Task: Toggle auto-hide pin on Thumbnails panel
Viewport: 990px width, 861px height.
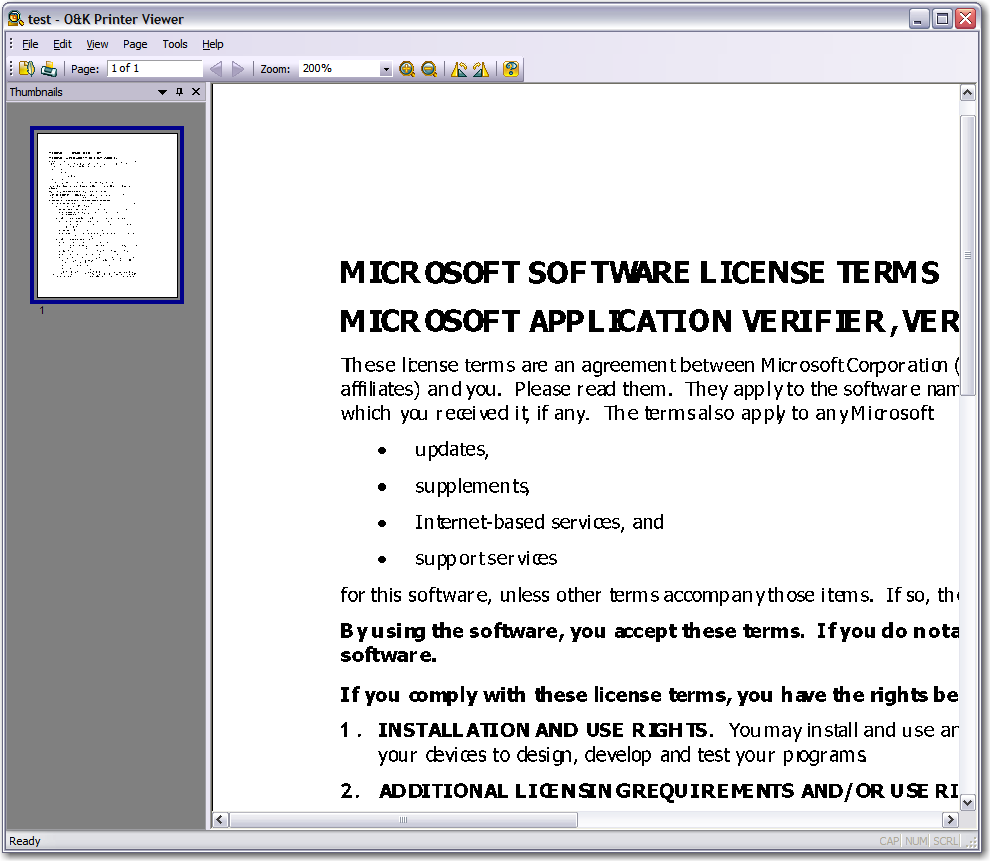Action: pyautogui.click(x=179, y=92)
